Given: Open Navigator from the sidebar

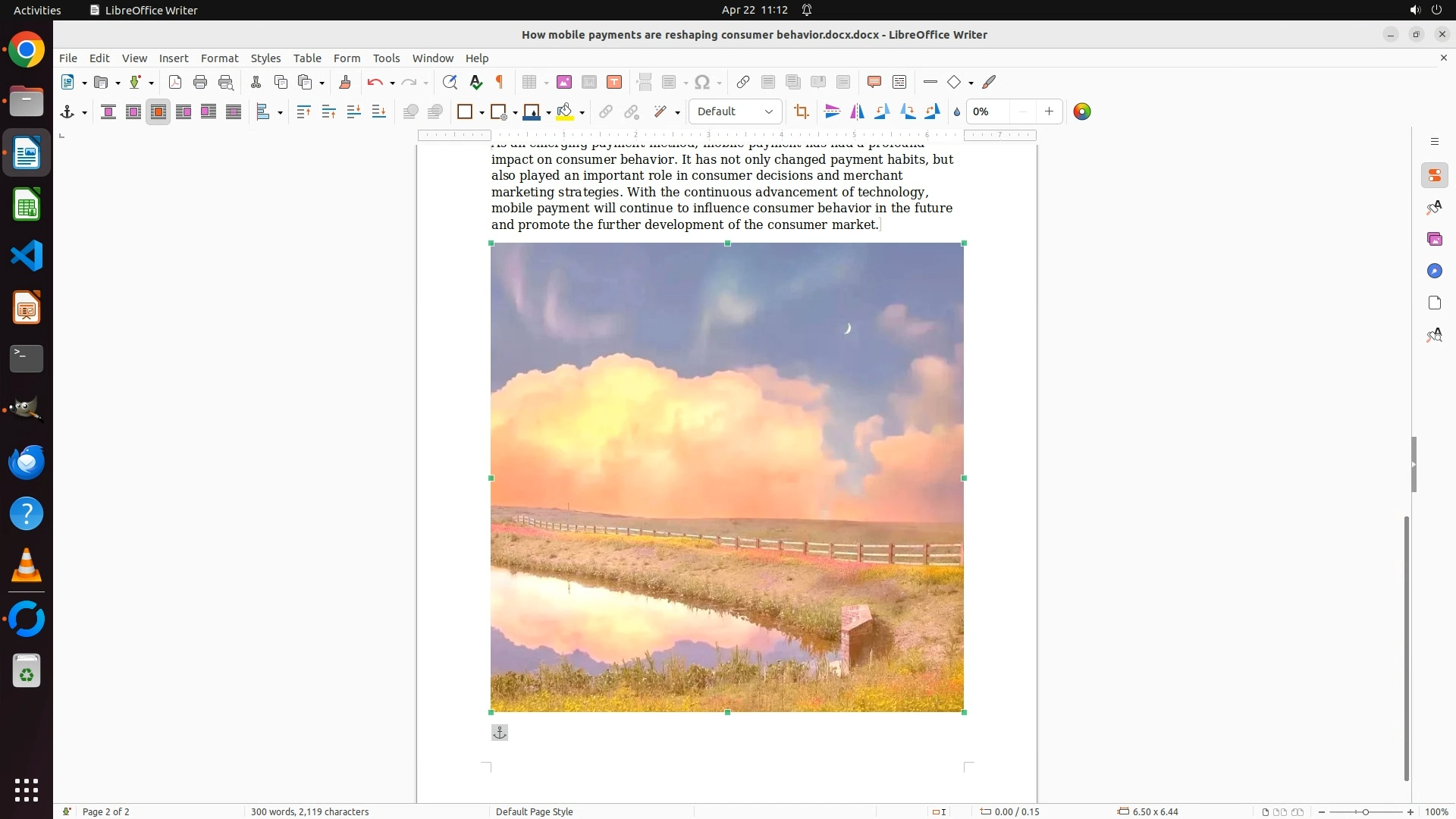Looking at the screenshot, I should (1434, 271).
